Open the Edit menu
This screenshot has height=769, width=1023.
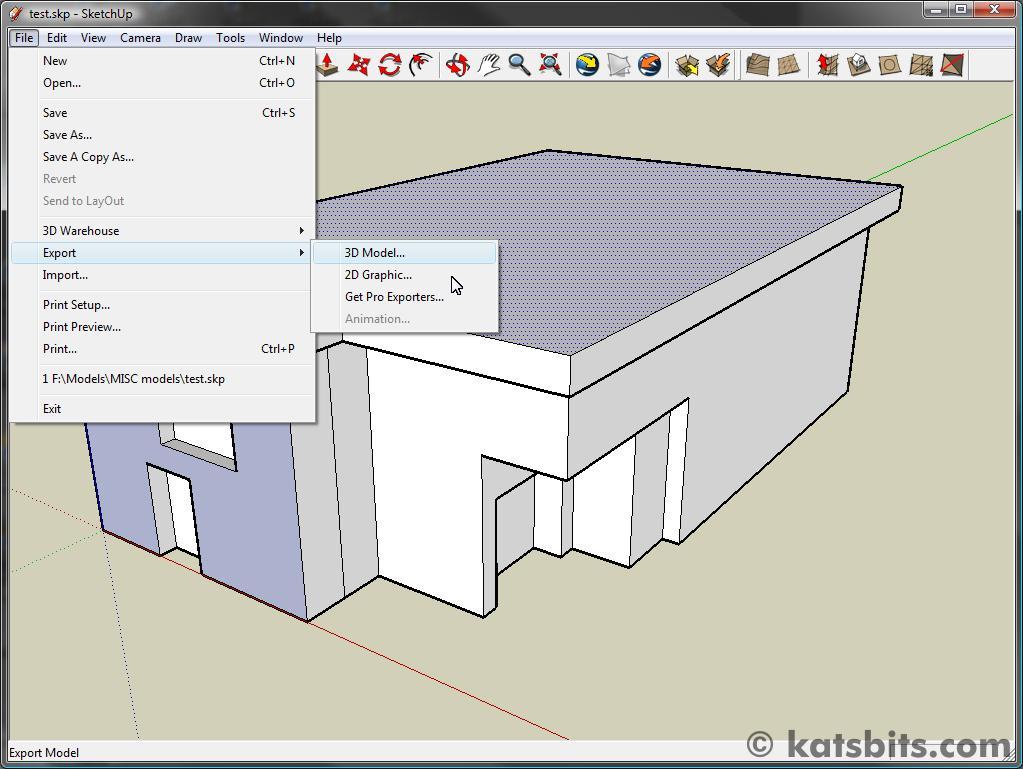click(57, 38)
